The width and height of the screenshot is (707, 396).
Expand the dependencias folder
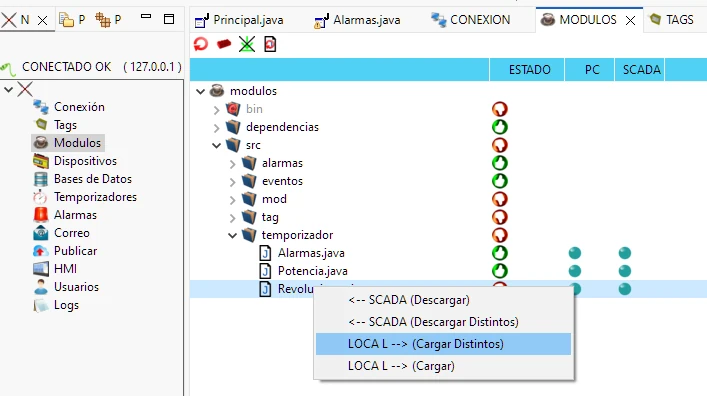(x=216, y=128)
